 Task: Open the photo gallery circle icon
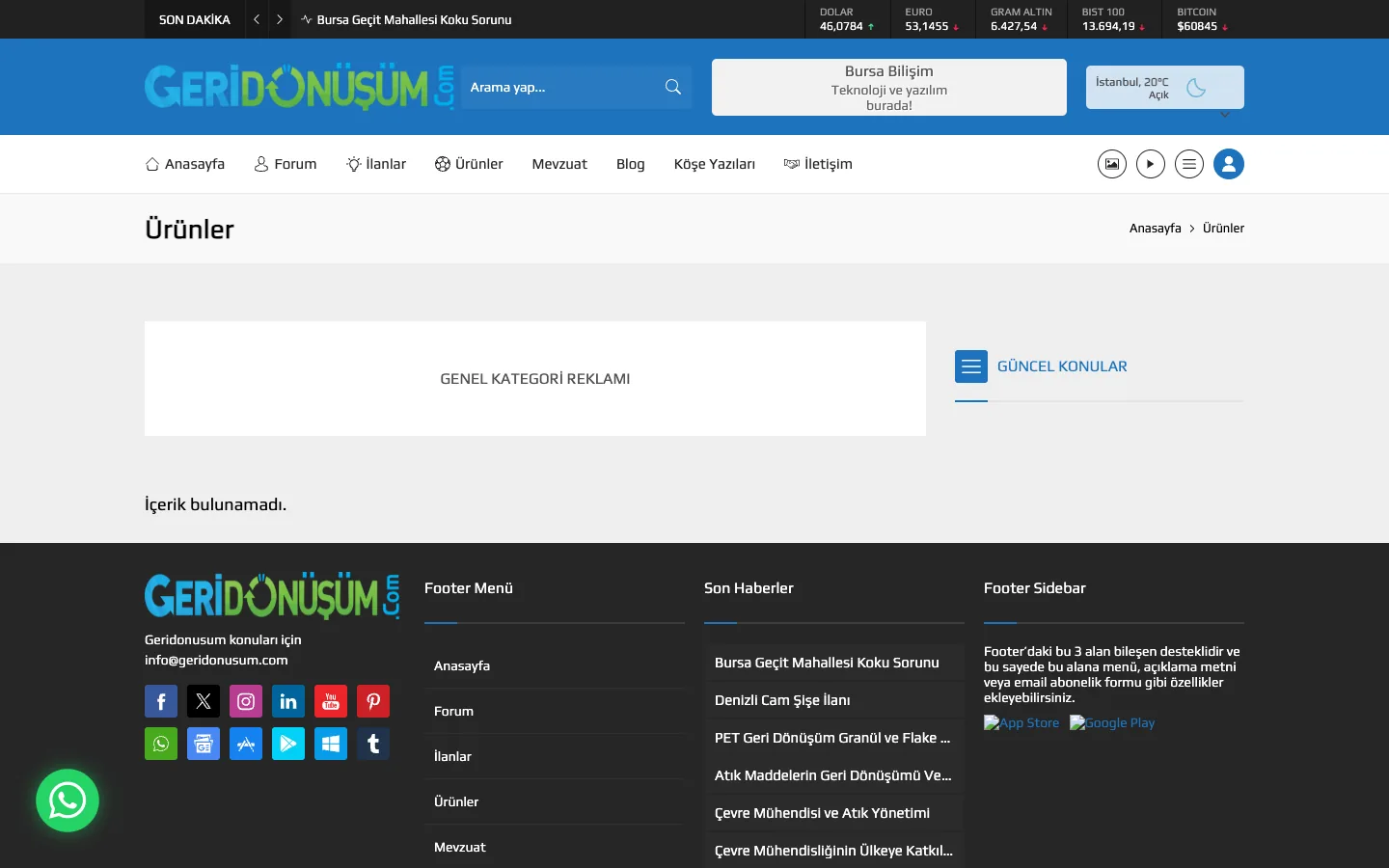[1112, 164]
